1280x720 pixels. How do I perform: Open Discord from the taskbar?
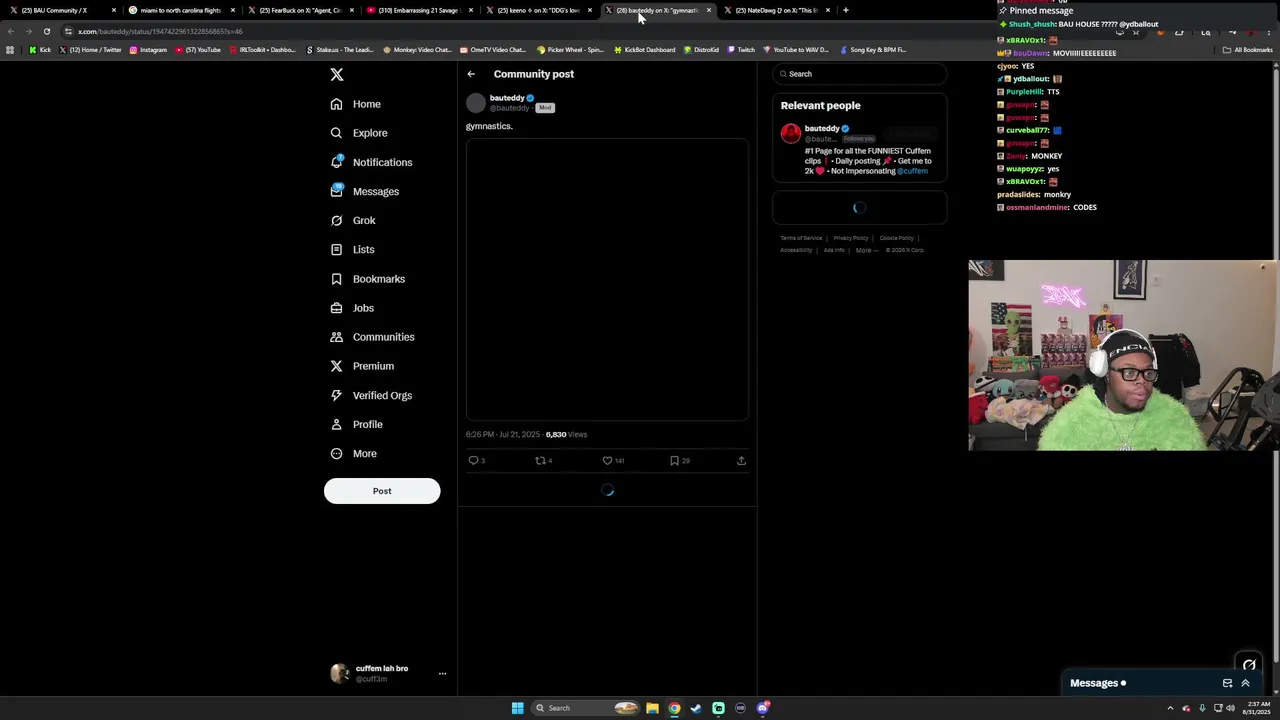[x=763, y=708]
